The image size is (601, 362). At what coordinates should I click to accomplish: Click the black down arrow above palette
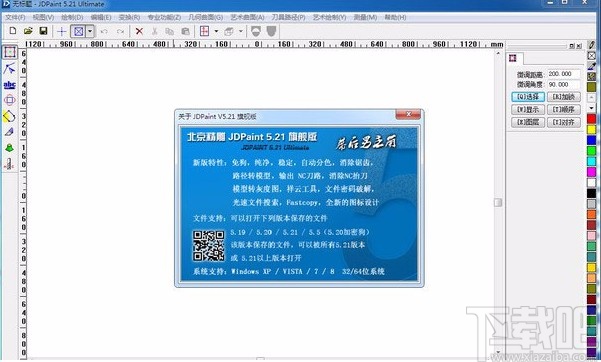tap(592, 109)
